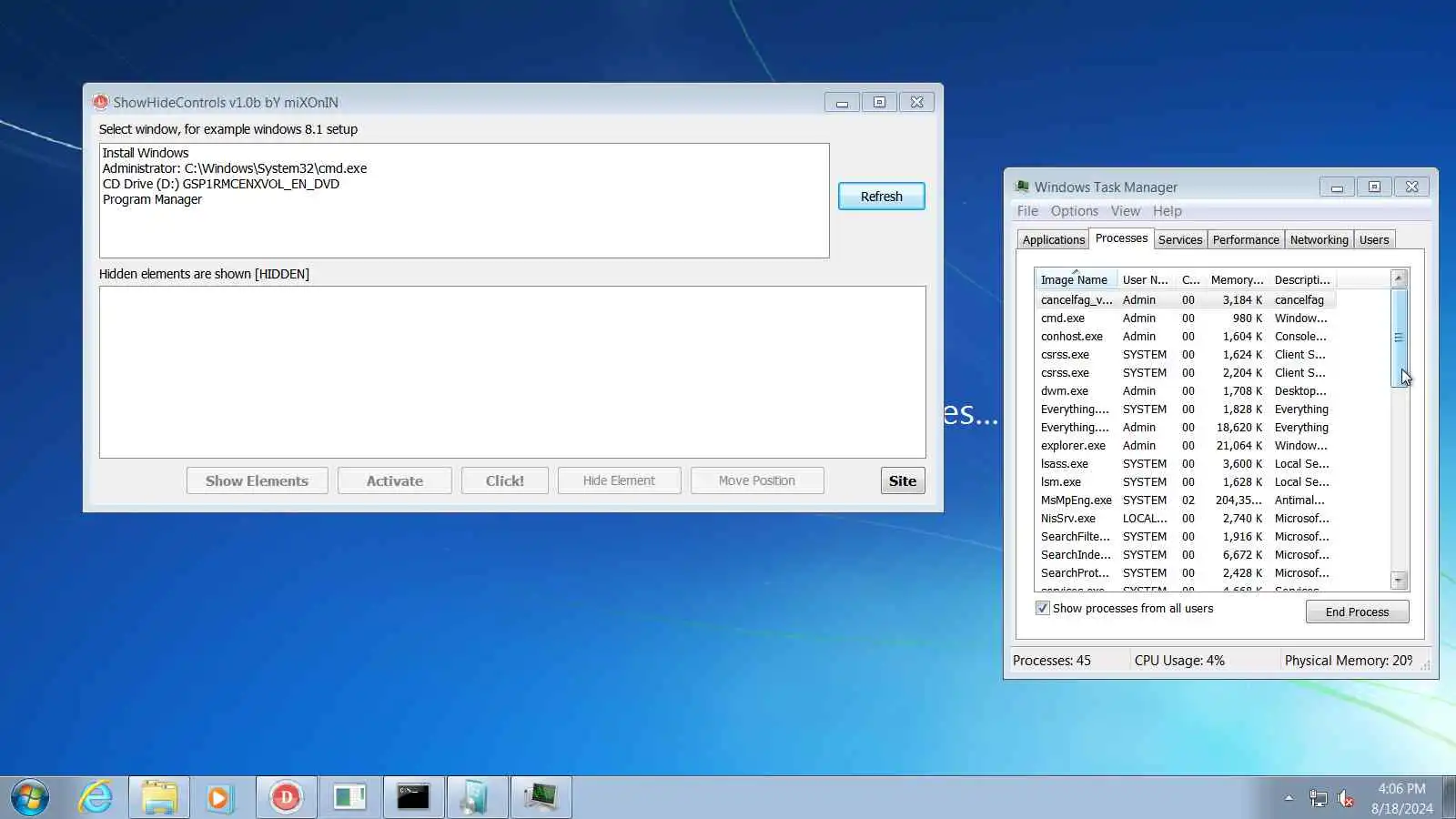
Task: Select the SearchFilte... process row
Action: 1185,536
